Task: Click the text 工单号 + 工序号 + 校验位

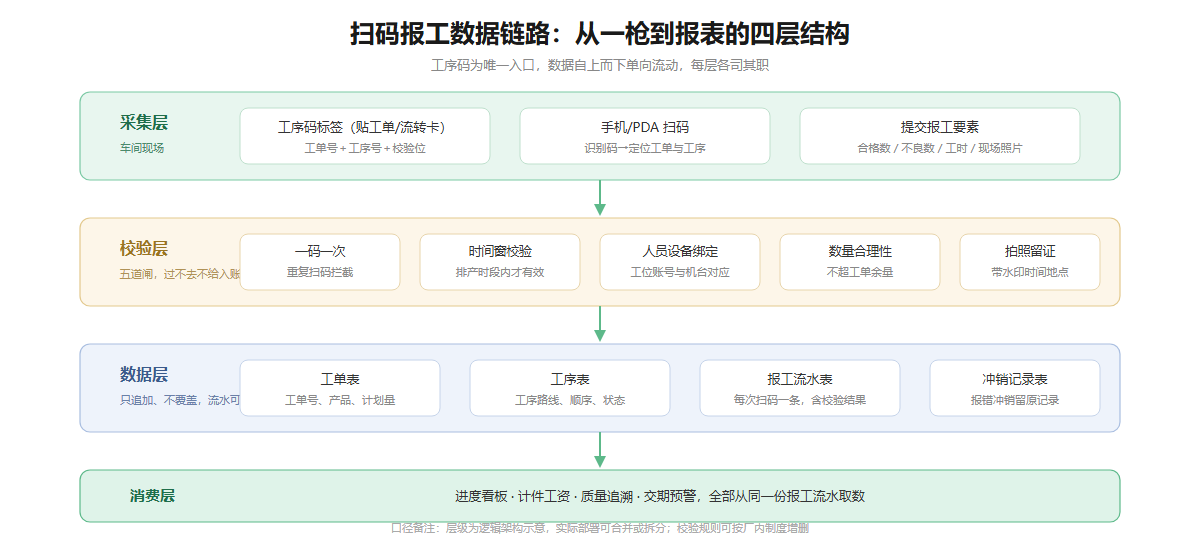Action: [365, 148]
